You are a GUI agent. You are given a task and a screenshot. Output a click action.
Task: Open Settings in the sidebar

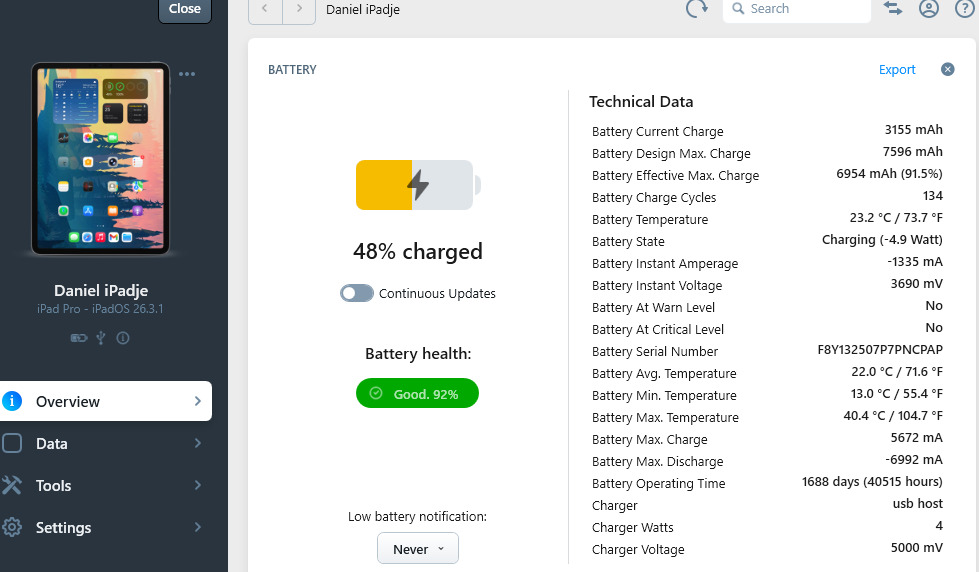click(x=63, y=527)
